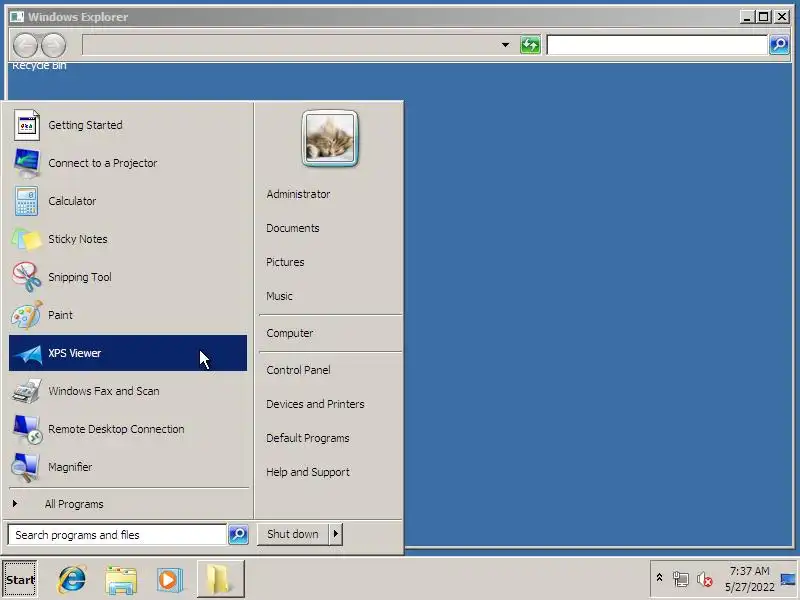Open Control Panel
This screenshot has height=600, width=800.
point(298,370)
